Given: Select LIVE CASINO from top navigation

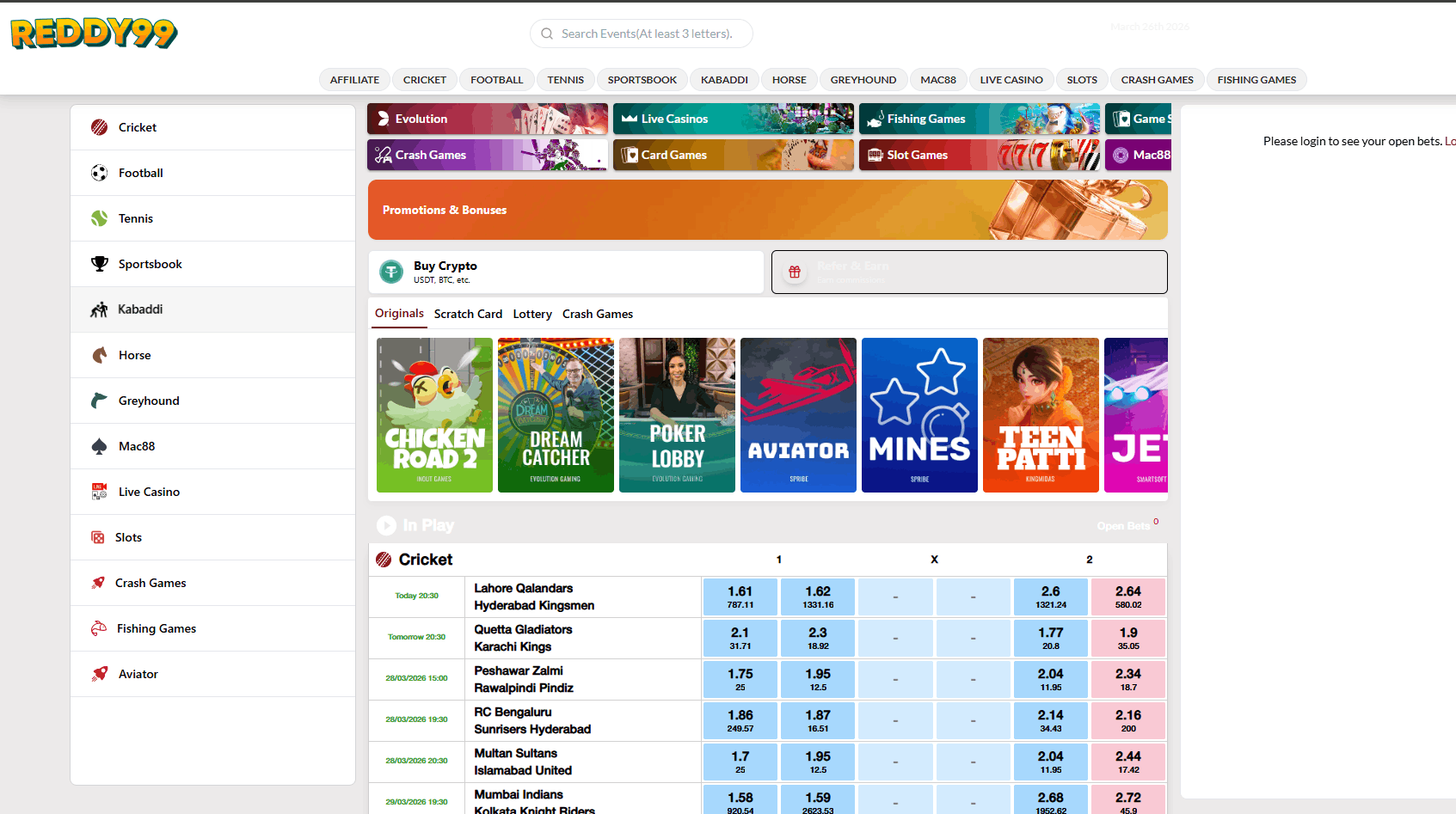Looking at the screenshot, I should pos(1011,80).
